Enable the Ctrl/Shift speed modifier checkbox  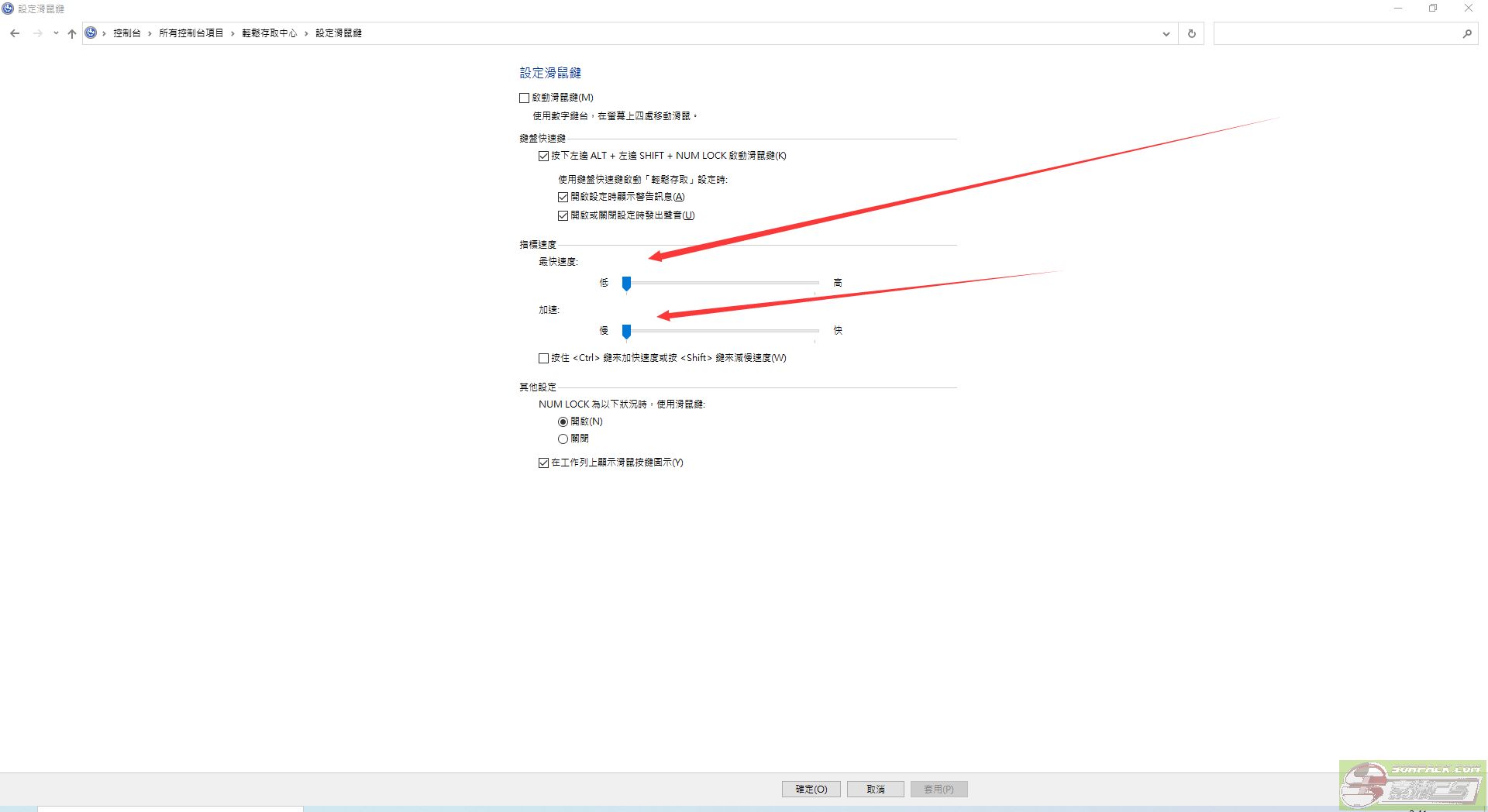pos(544,358)
